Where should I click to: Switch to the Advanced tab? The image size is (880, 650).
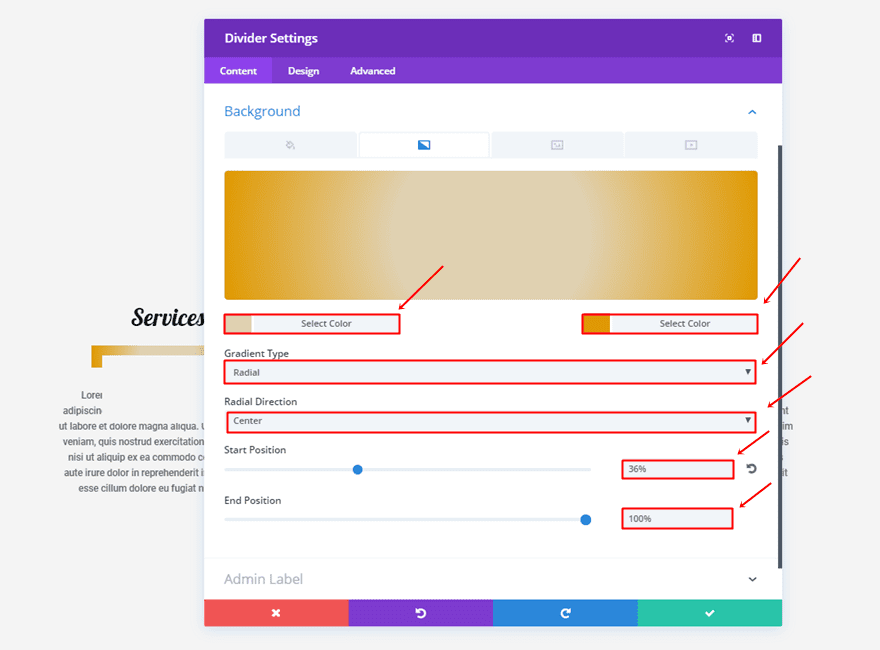click(x=373, y=71)
